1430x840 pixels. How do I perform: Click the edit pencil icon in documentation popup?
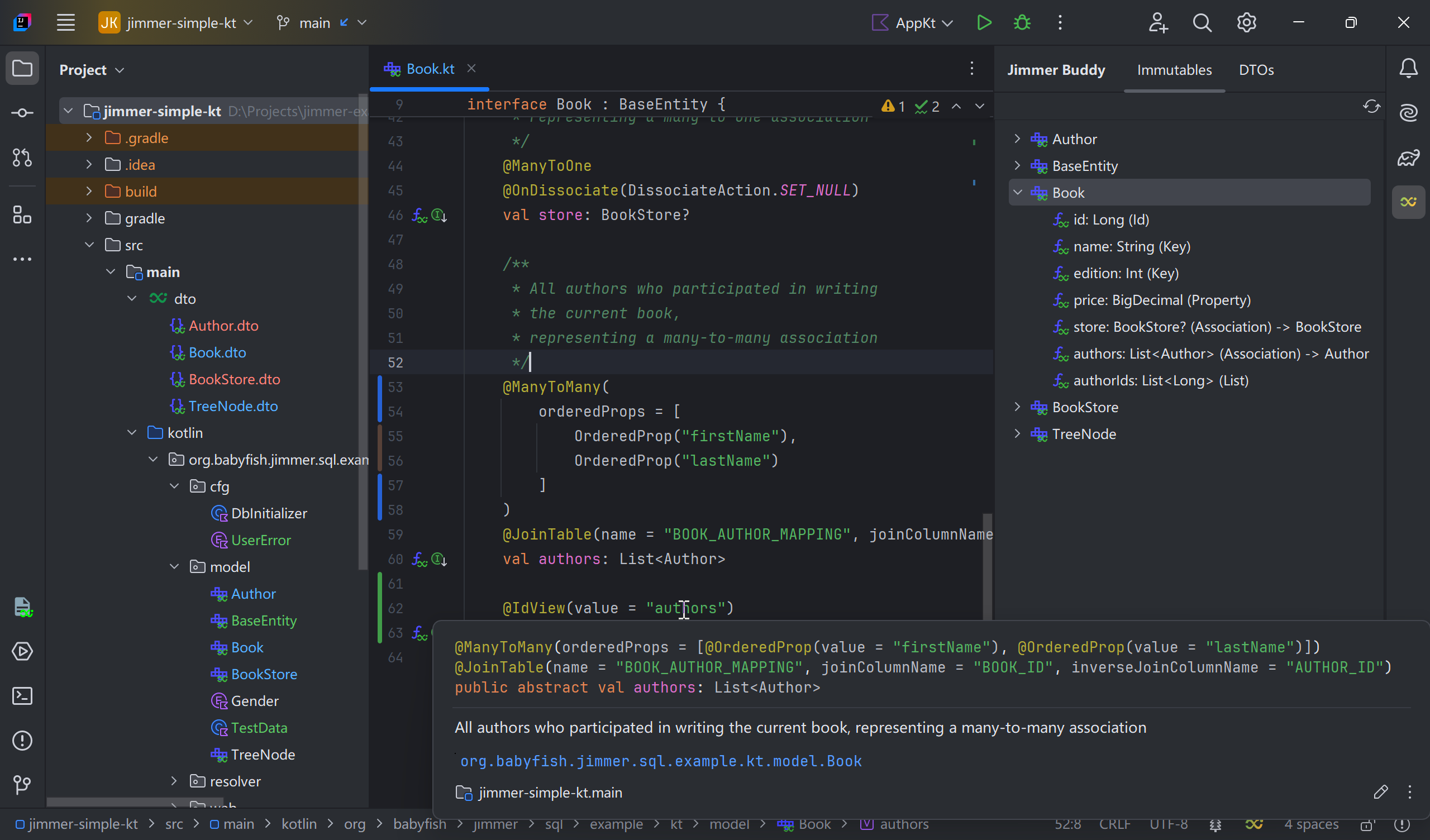coord(1381,793)
